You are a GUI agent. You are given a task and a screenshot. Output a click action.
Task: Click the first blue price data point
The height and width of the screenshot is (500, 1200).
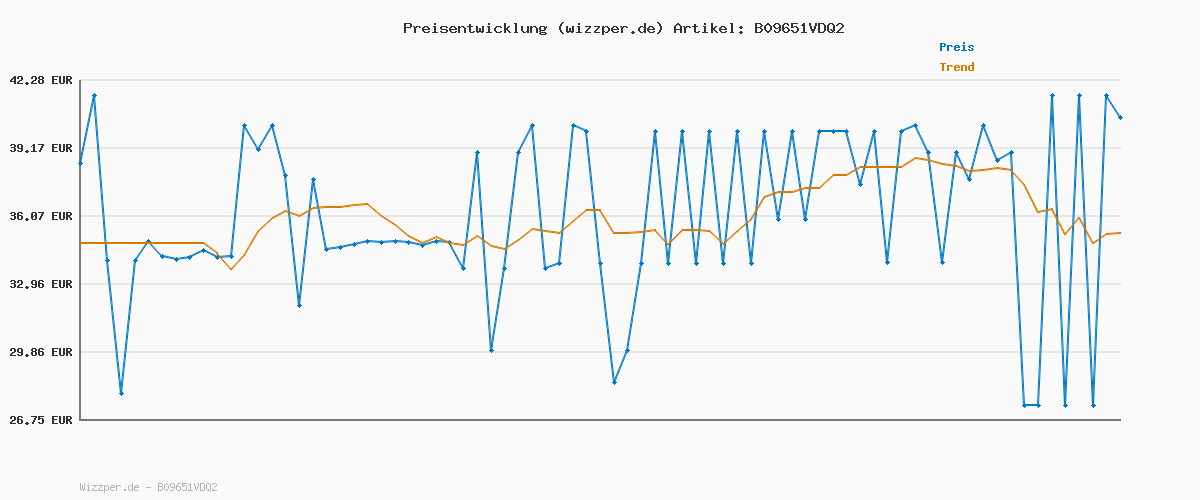point(81,163)
